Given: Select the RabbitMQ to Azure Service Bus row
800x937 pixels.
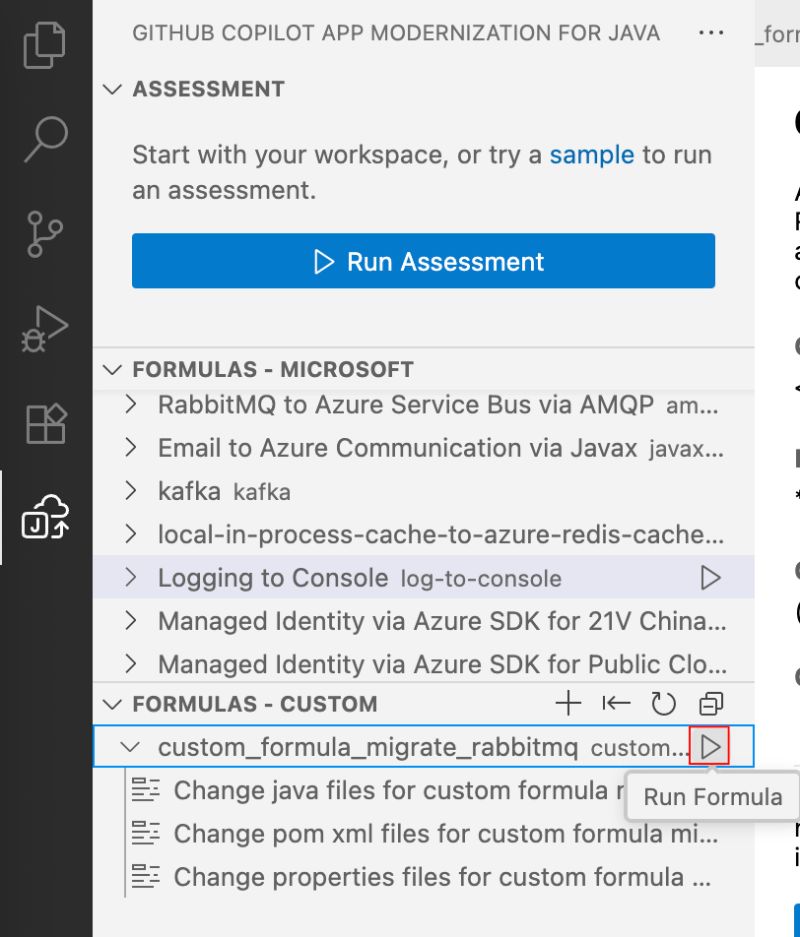Looking at the screenshot, I should click(424, 405).
